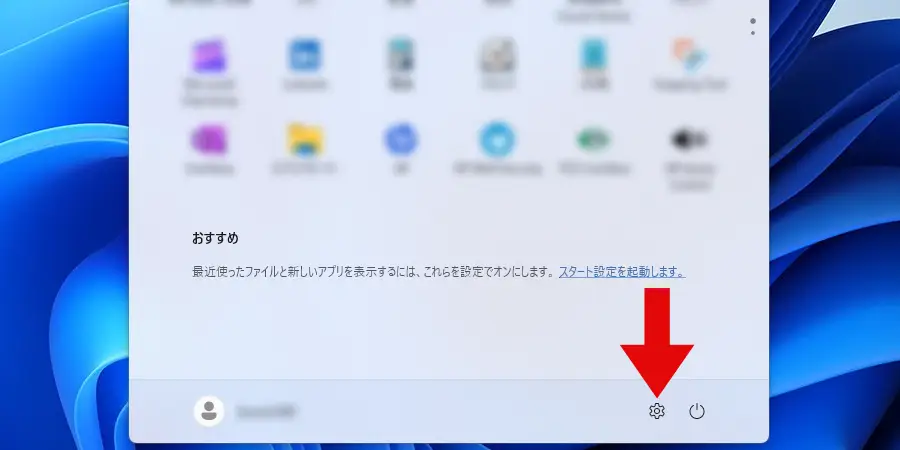Launch the dark blue circular app icon
Viewport: 900px width, 450px height.
coord(401,139)
